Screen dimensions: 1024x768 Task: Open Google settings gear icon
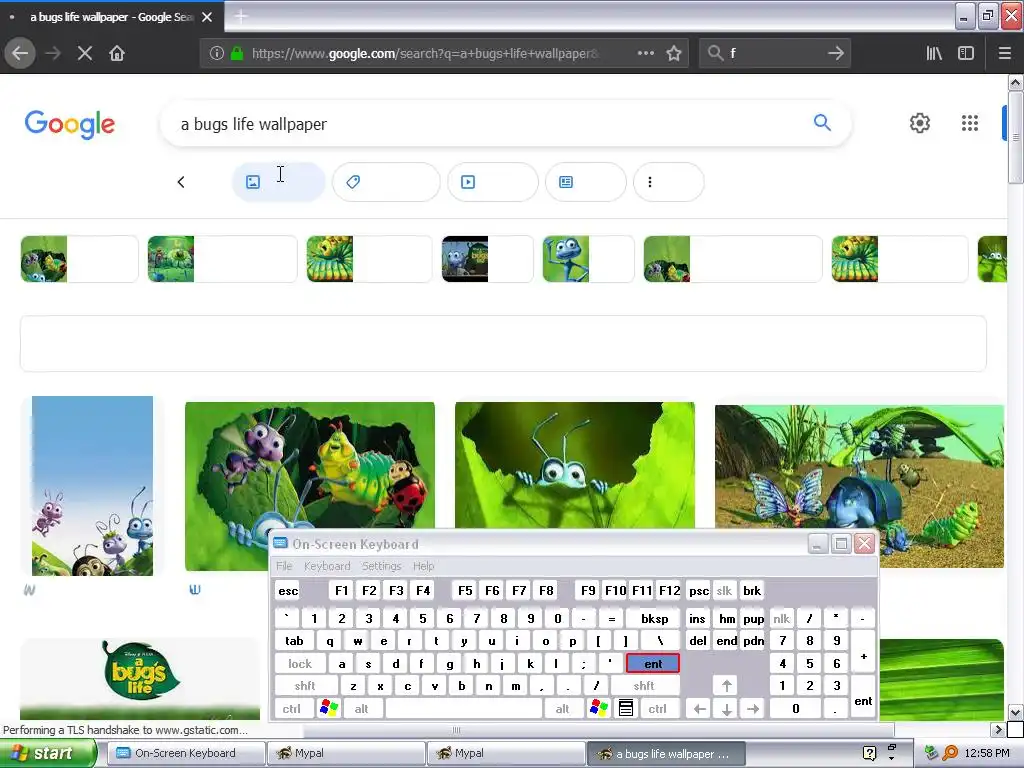click(x=920, y=123)
